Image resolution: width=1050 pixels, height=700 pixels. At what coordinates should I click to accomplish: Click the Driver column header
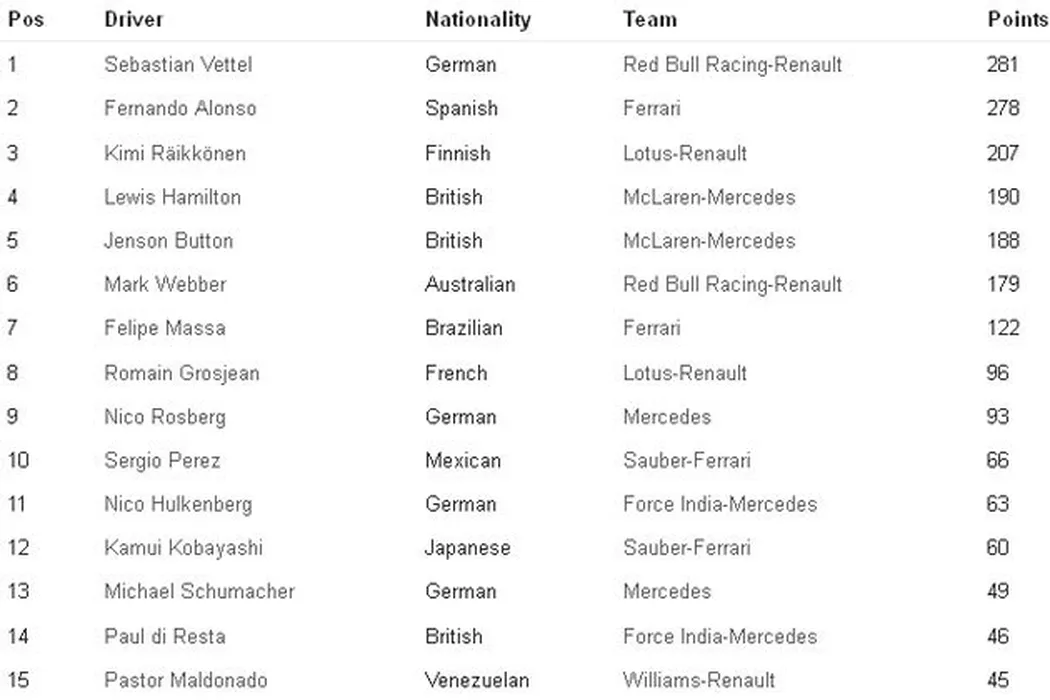pos(133,19)
